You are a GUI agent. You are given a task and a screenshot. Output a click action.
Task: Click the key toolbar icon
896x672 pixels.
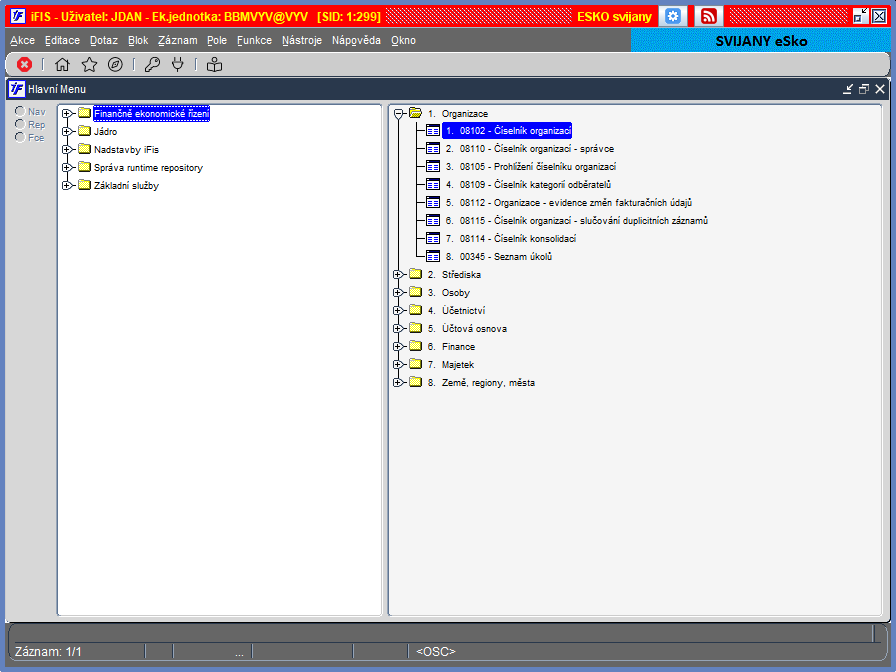[x=152, y=65]
